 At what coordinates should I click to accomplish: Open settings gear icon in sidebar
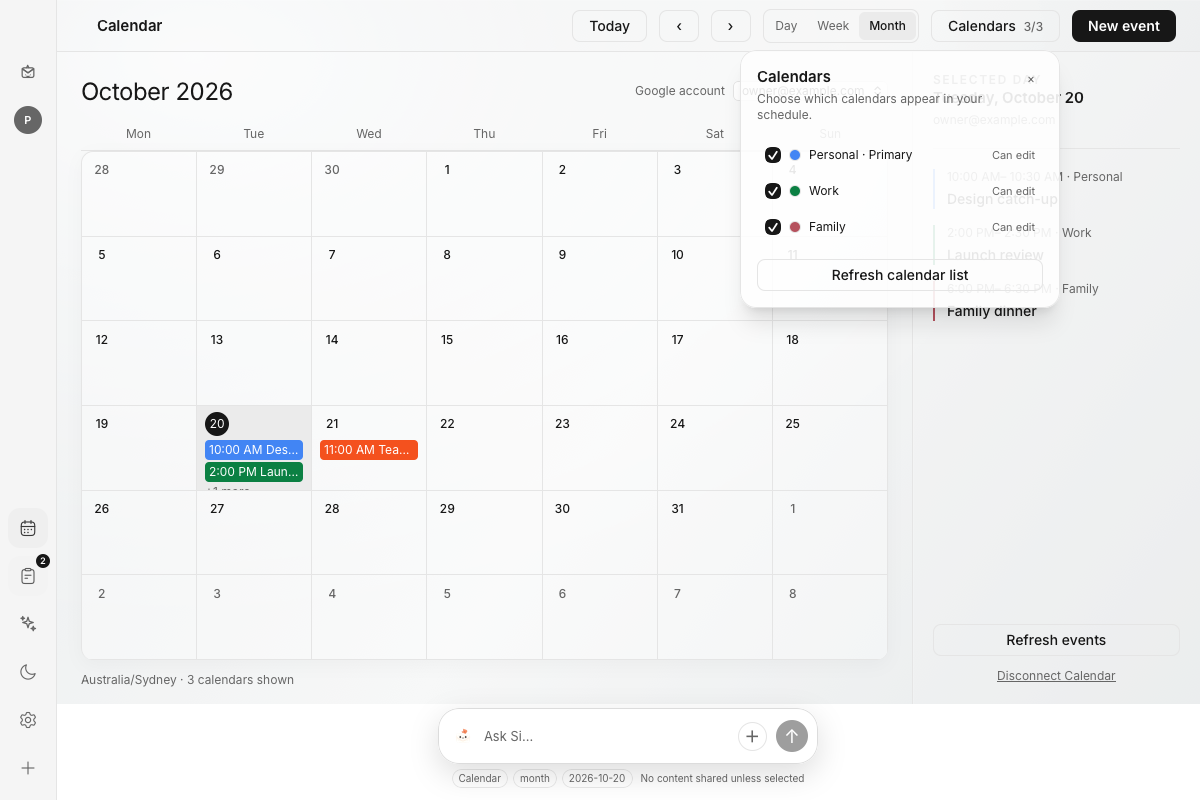tap(28, 720)
